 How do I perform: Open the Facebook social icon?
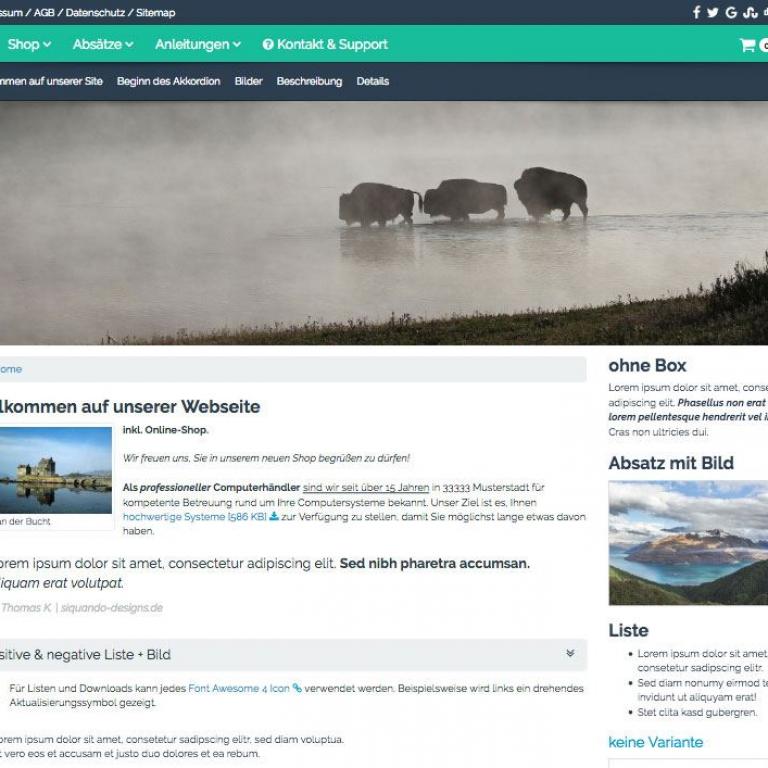[697, 13]
